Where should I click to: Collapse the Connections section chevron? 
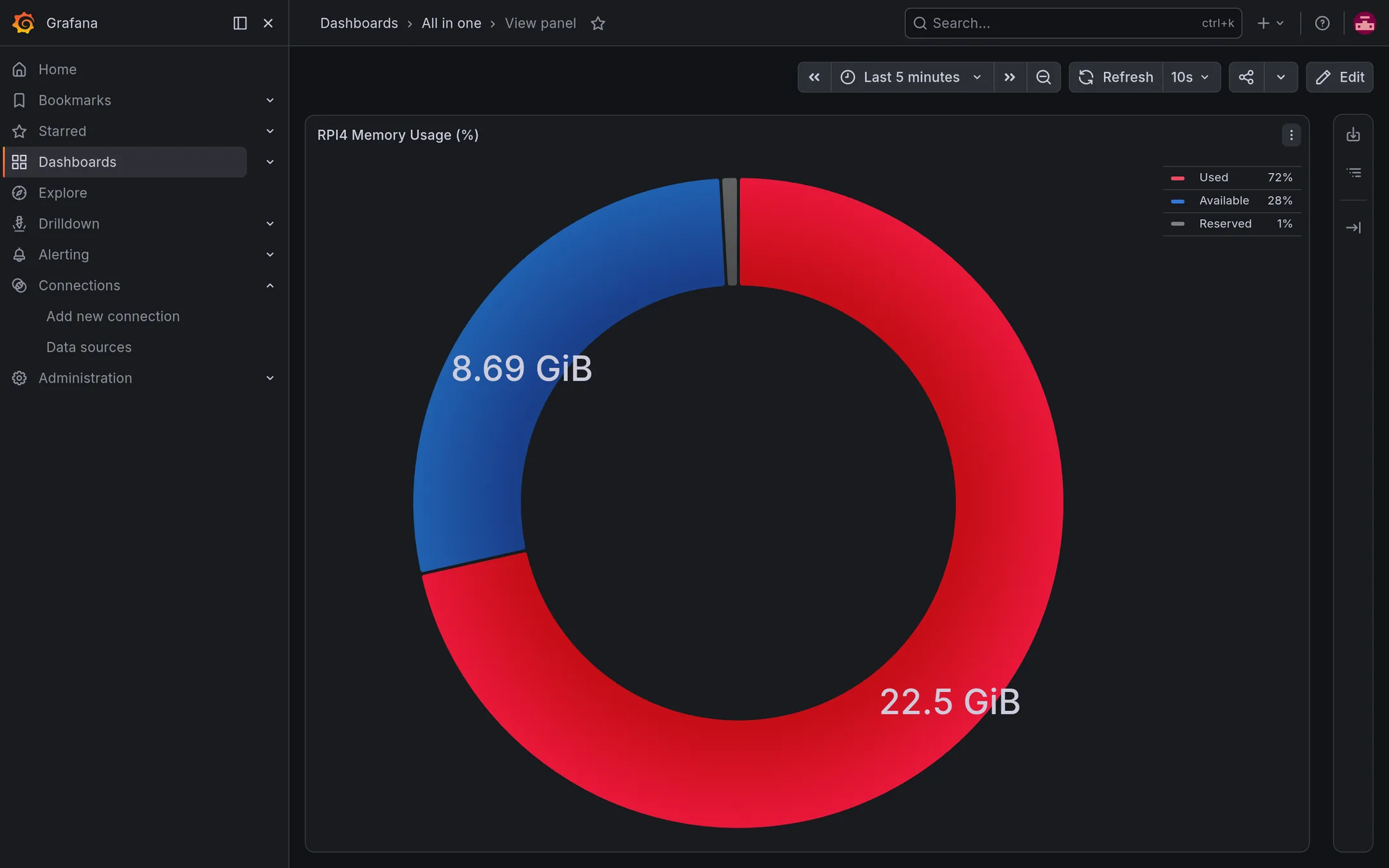270,285
